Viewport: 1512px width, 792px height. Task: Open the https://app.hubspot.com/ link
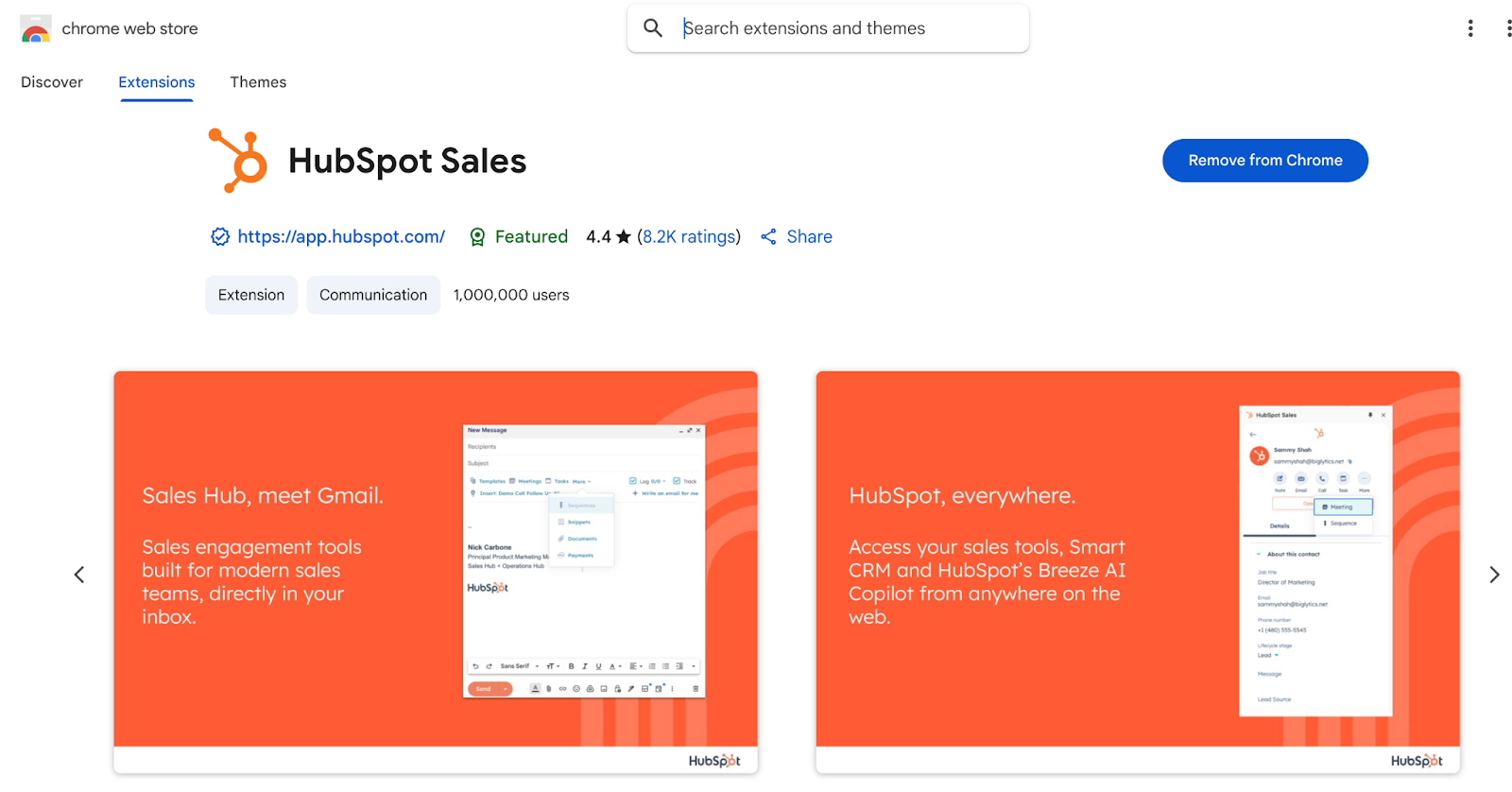[341, 237]
